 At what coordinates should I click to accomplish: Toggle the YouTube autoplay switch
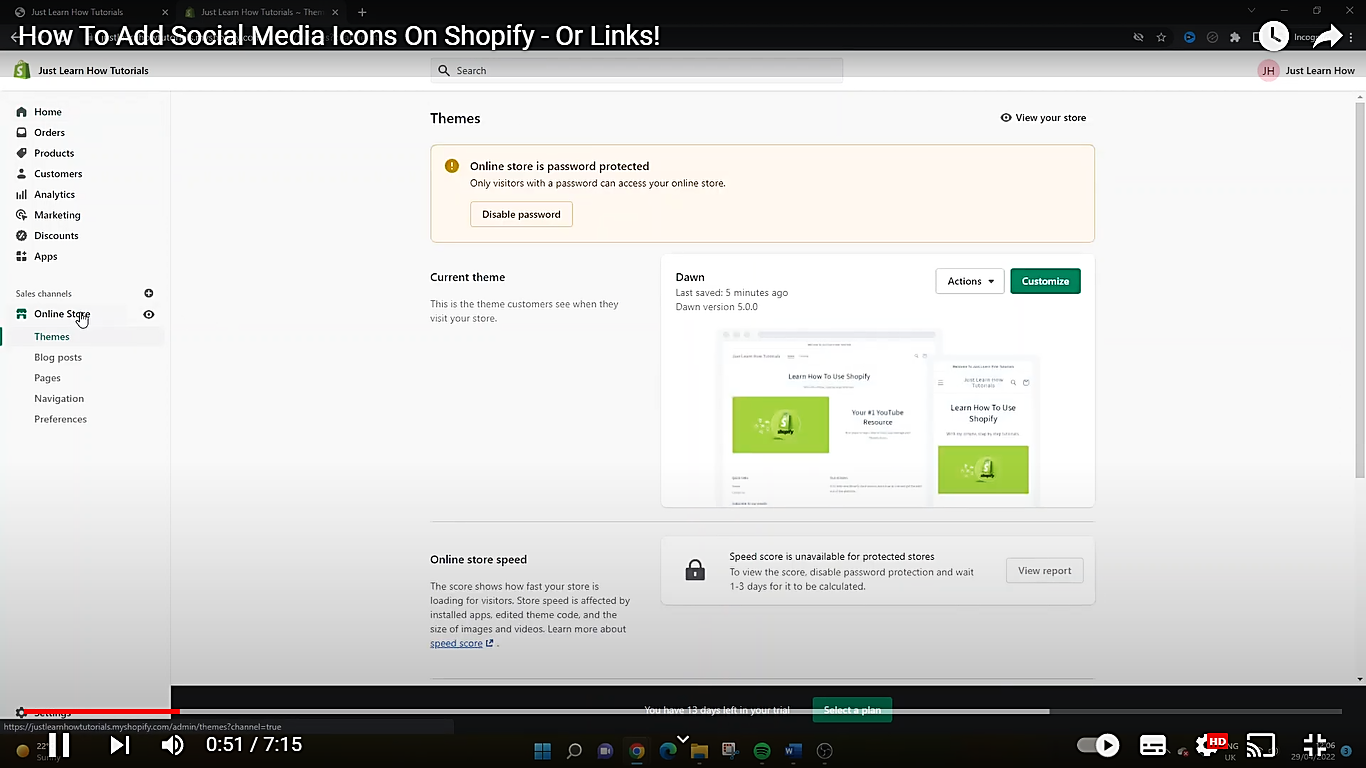(x=1097, y=745)
